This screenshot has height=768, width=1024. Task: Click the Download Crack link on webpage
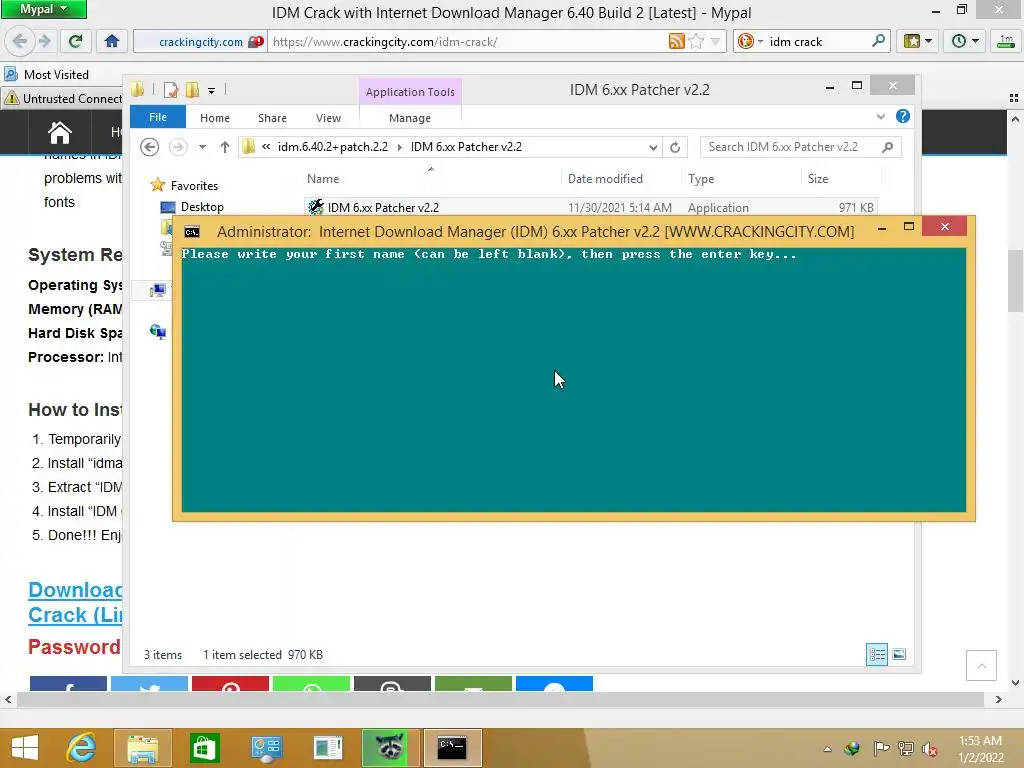[75, 602]
